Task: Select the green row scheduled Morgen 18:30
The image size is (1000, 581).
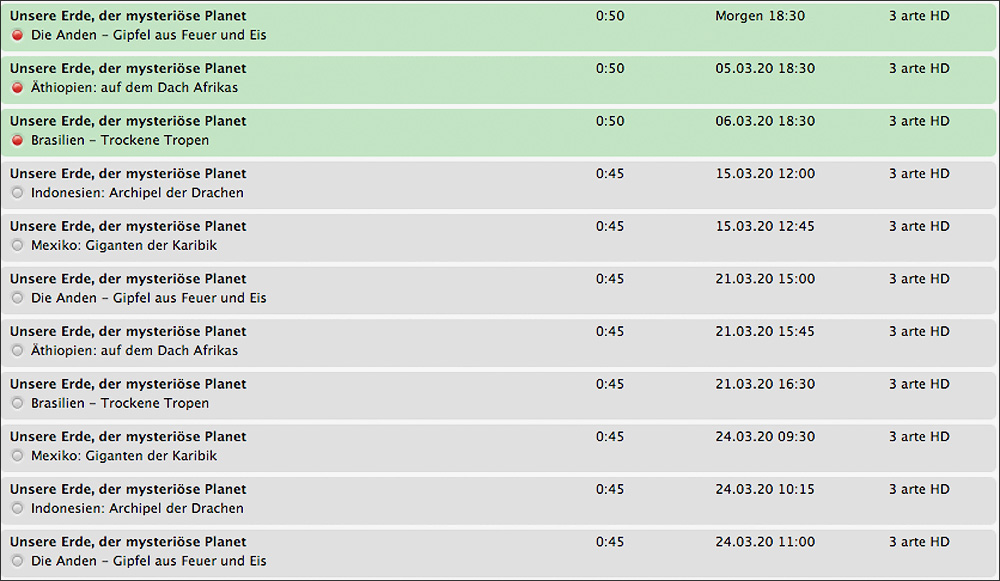Action: coord(499,26)
